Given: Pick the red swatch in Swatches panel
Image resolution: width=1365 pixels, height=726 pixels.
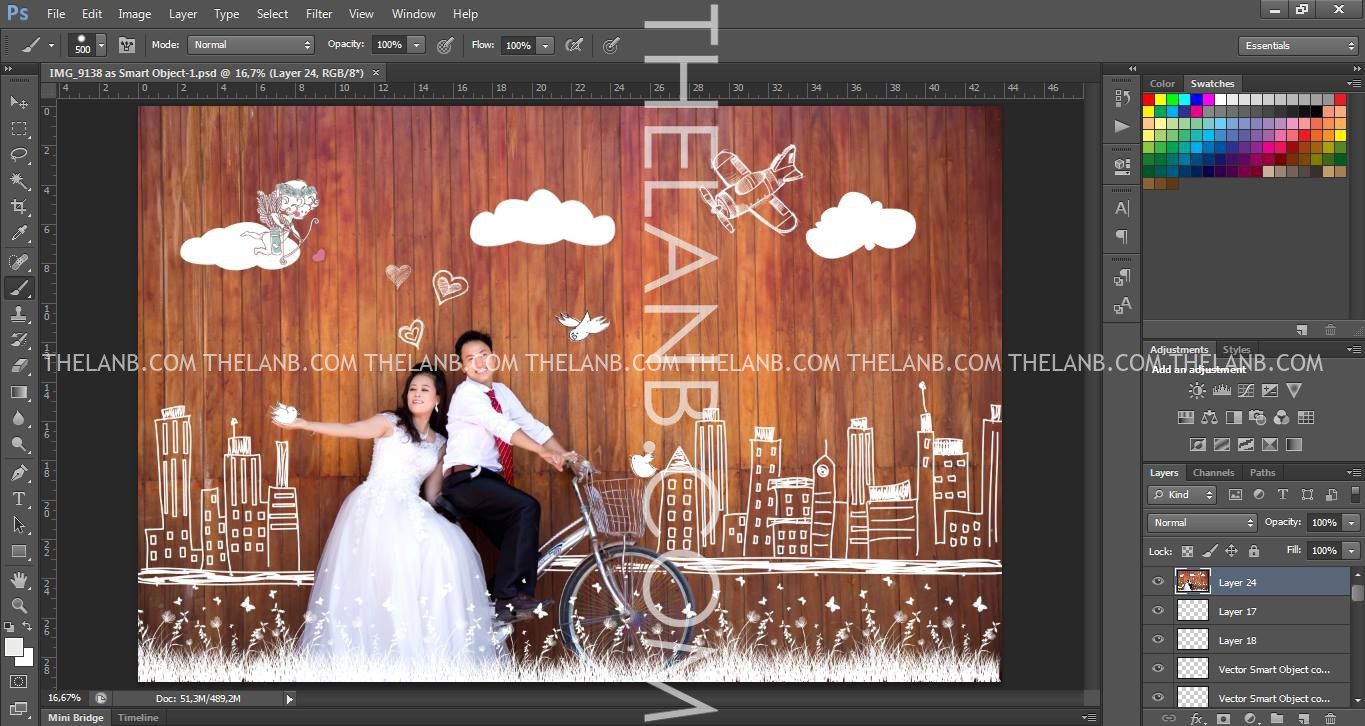Looking at the screenshot, I should click(x=1149, y=99).
